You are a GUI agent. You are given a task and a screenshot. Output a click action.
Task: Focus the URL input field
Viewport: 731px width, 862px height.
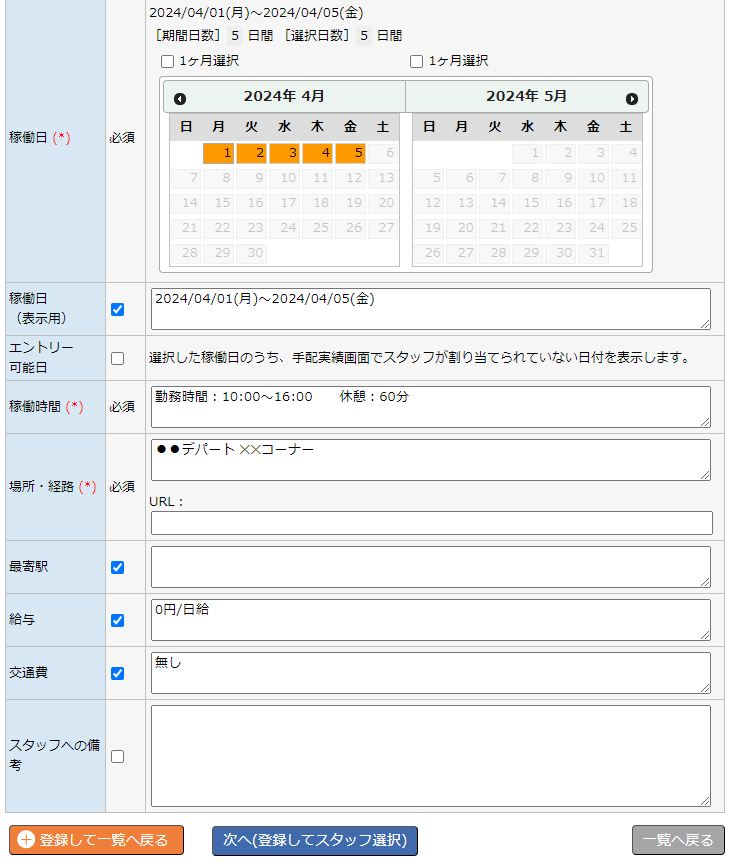(431, 523)
